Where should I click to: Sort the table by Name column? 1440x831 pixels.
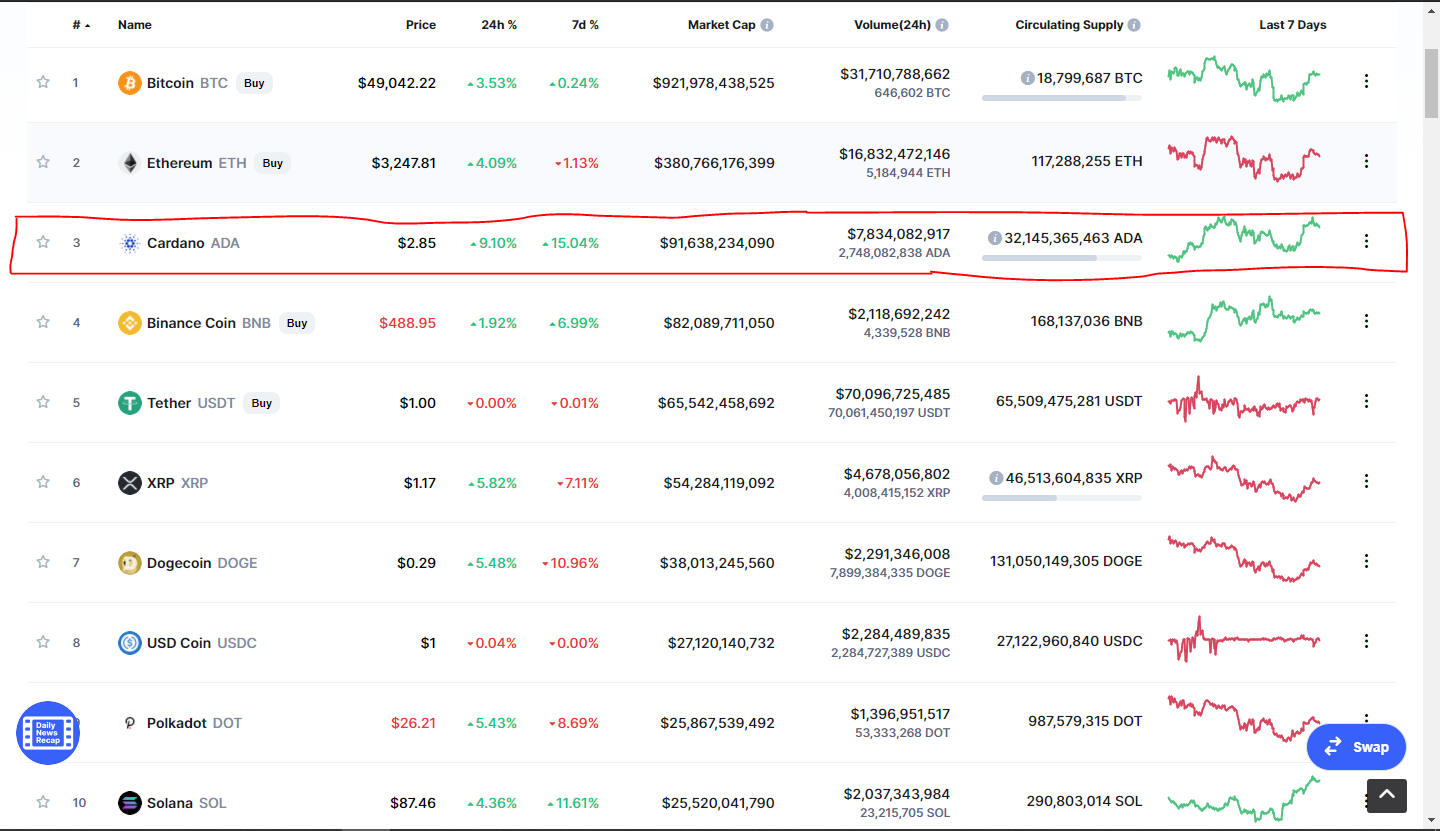pyautogui.click(x=135, y=25)
